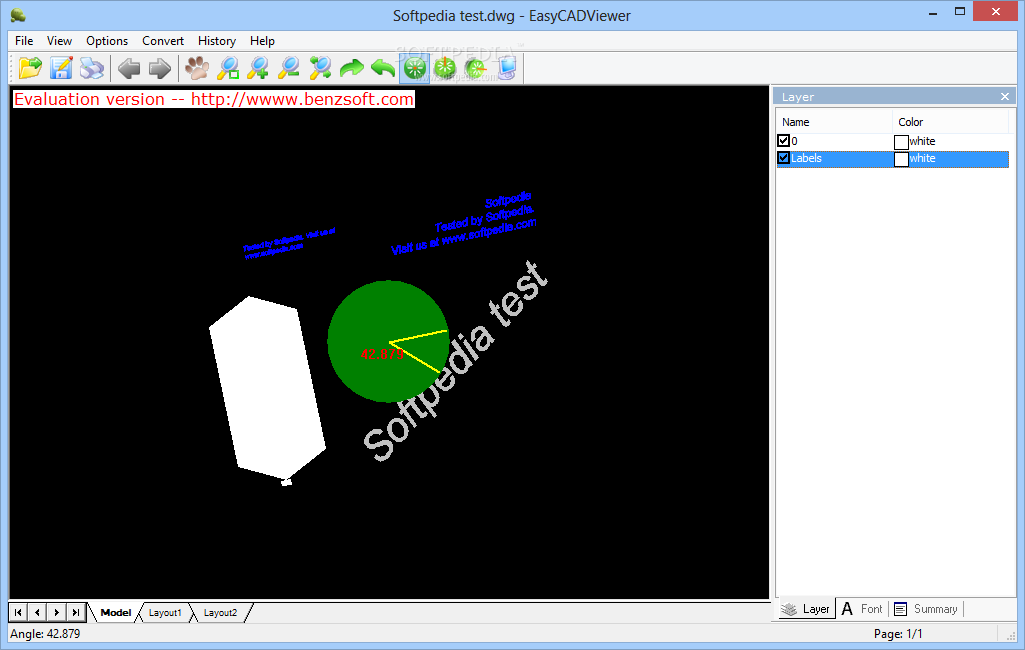Open the Help menu
The height and width of the screenshot is (650, 1025).
[262, 41]
